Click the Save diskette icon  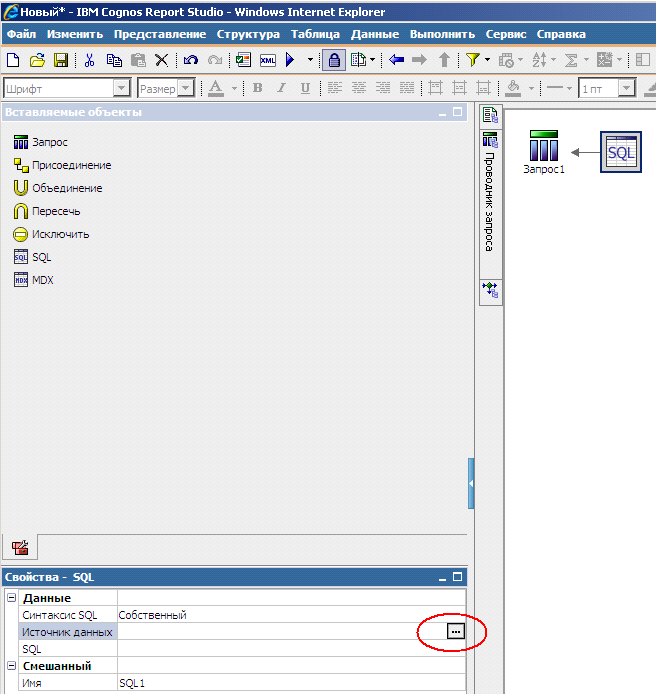coord(61,60)
